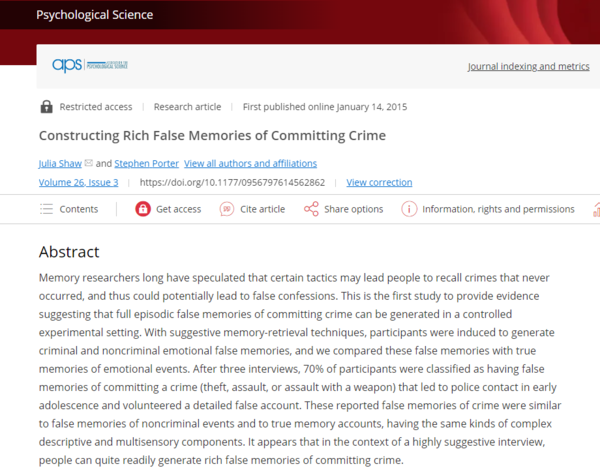
Task: Open the Contents list icon
Action: (x=46, y=209)
